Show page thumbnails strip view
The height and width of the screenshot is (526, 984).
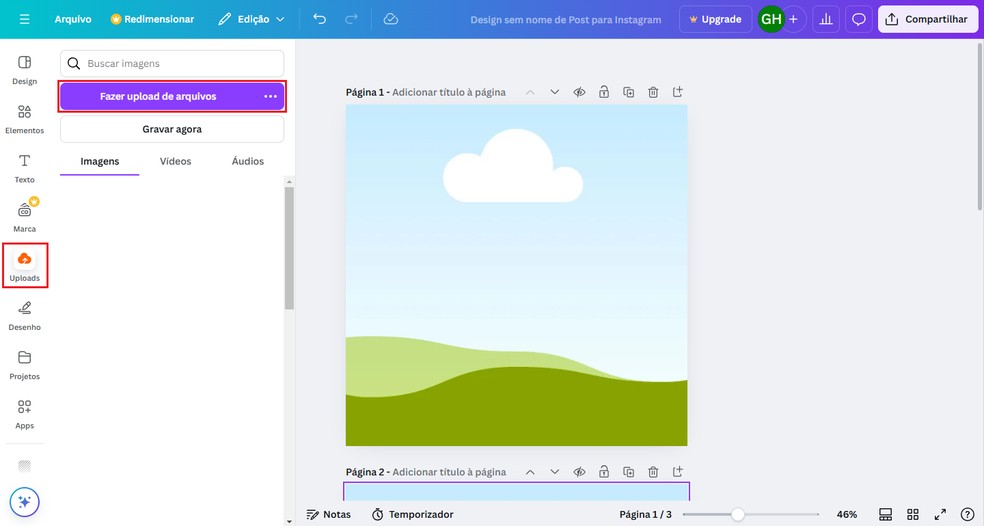(x=885, y=515)
